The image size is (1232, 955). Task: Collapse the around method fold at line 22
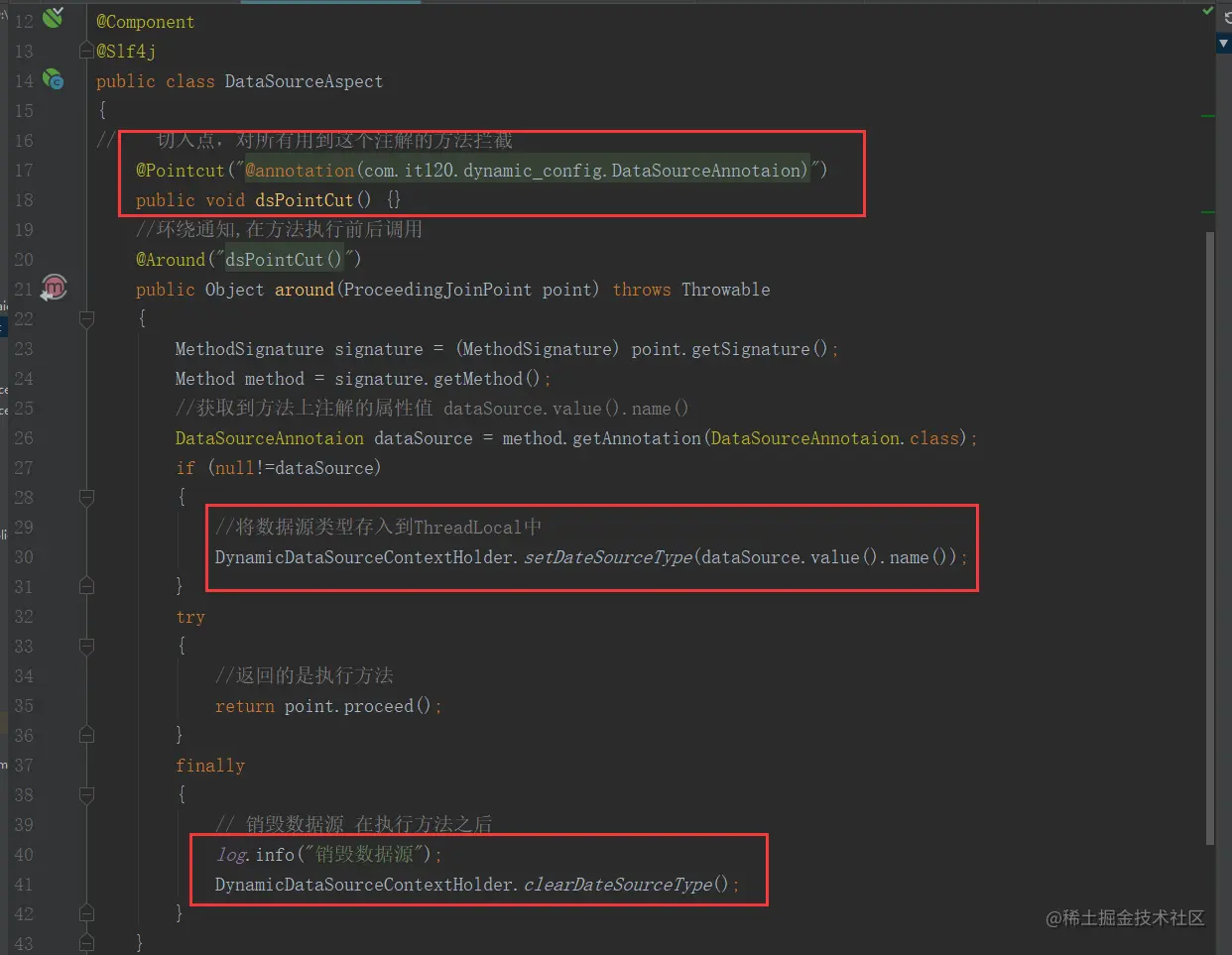[x=86, y=318]
